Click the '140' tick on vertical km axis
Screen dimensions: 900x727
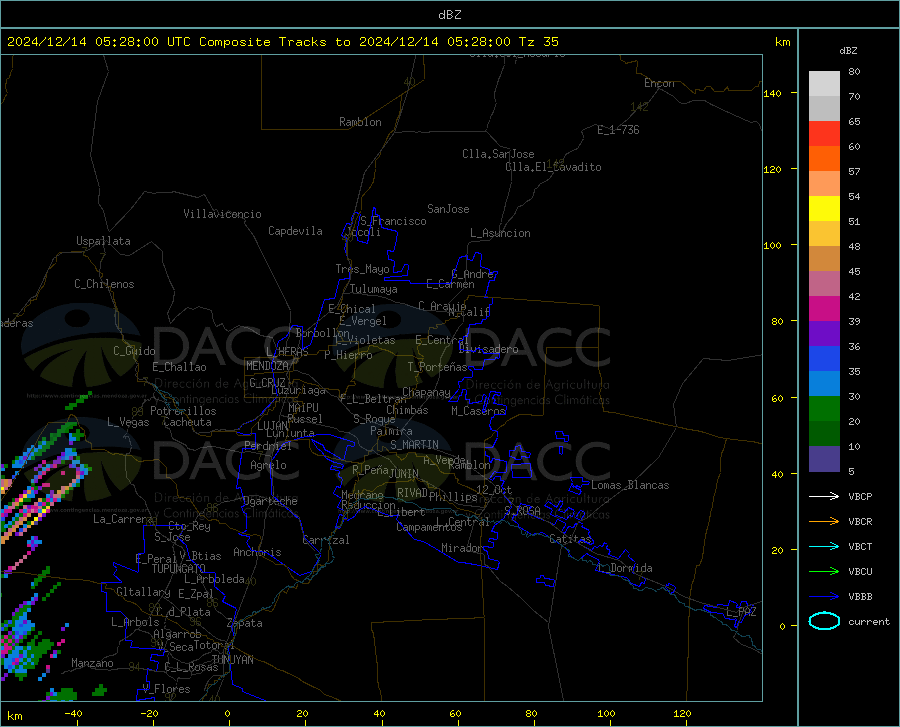point(772,93)
